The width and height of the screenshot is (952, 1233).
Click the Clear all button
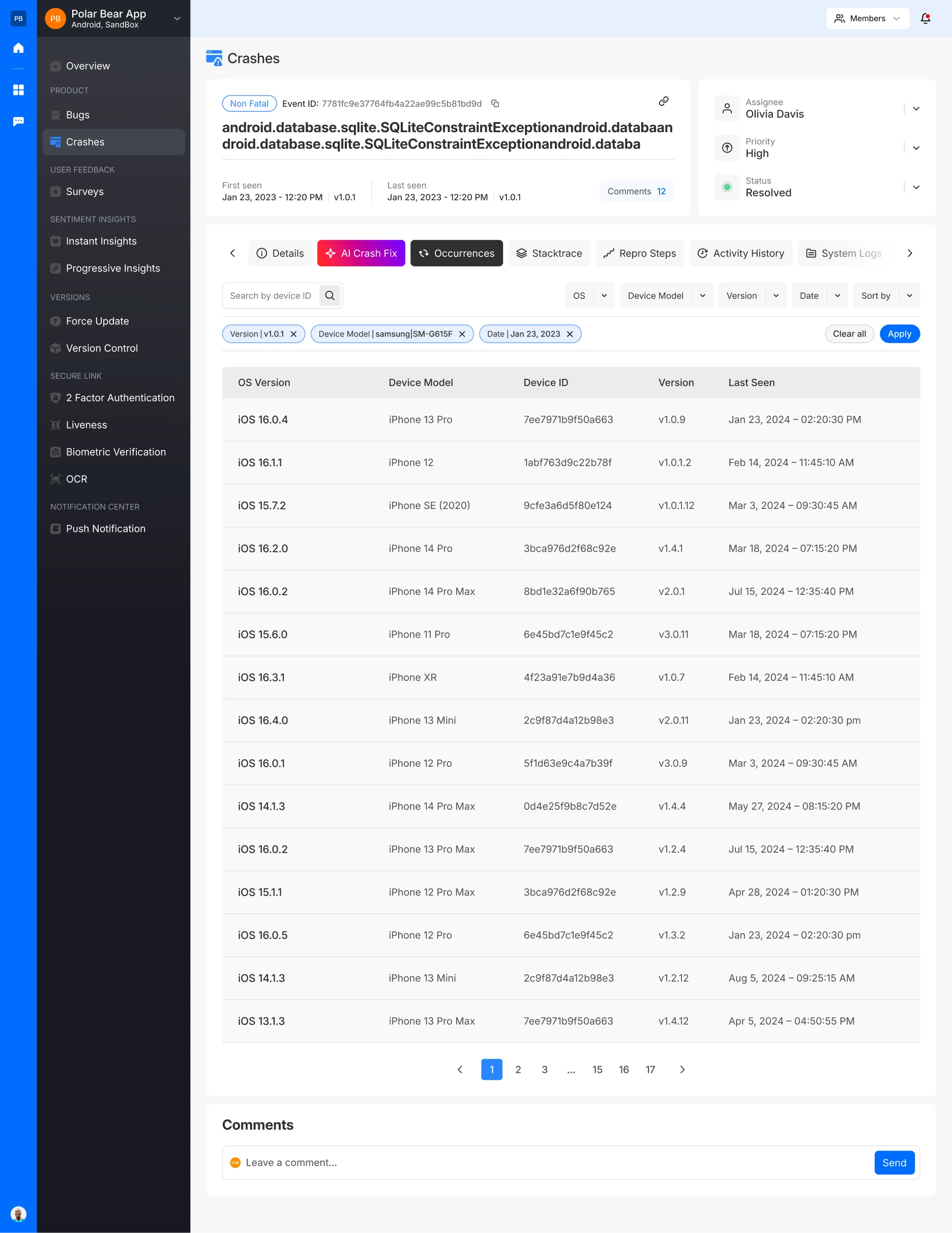pos(849,334)
